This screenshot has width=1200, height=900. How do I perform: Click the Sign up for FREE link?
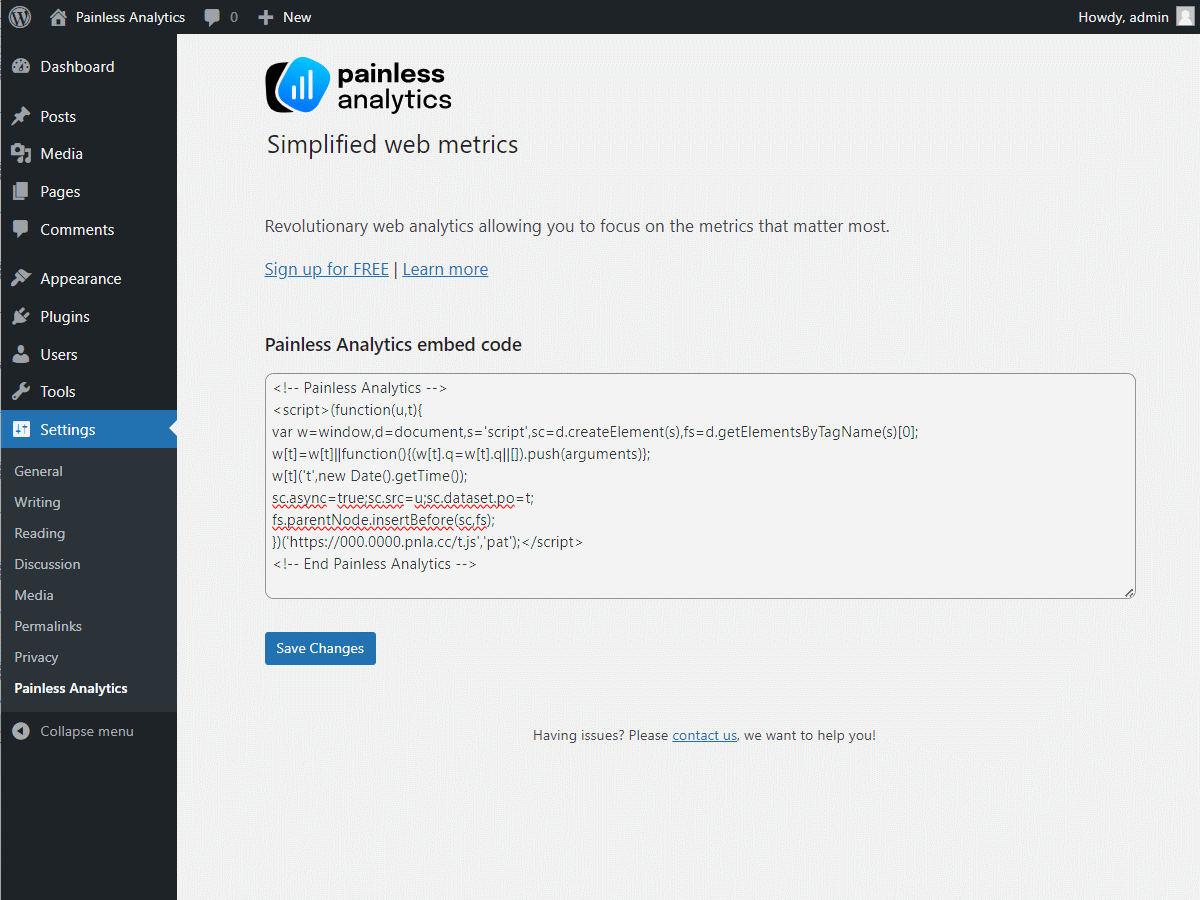326,270
